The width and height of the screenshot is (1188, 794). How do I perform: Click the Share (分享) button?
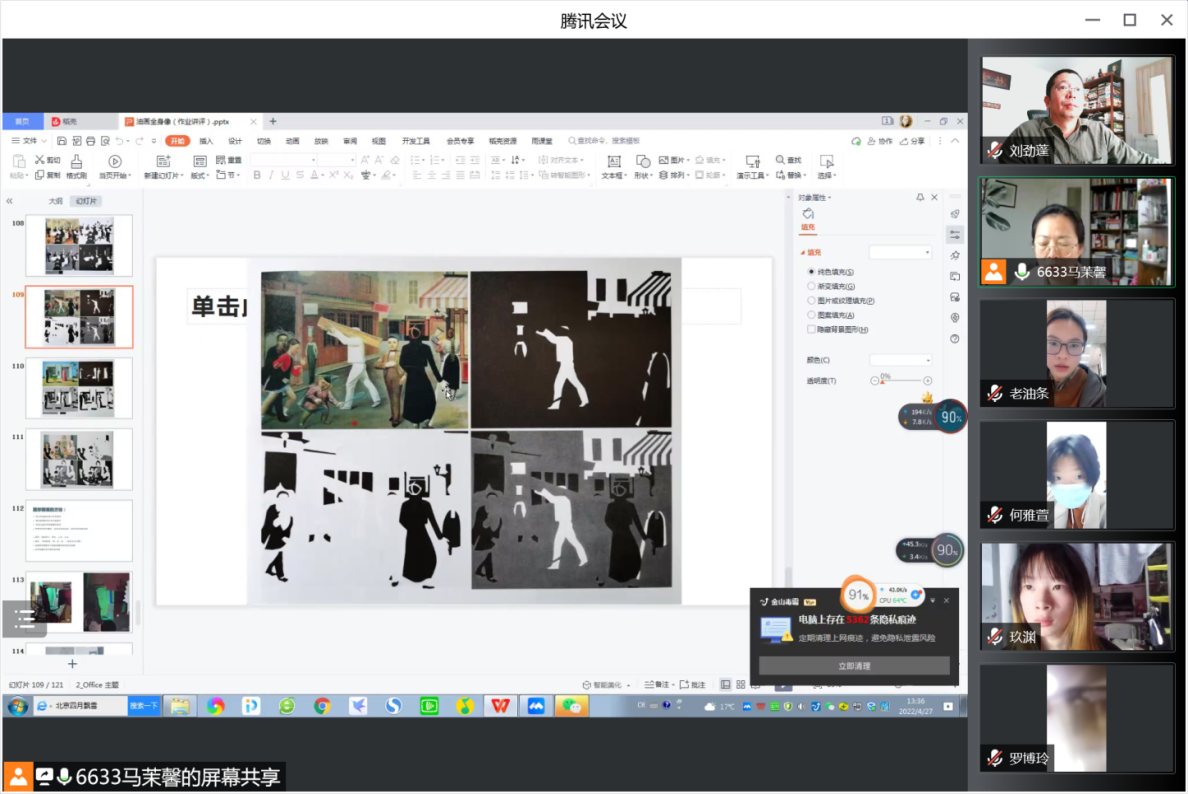(912, 141)
